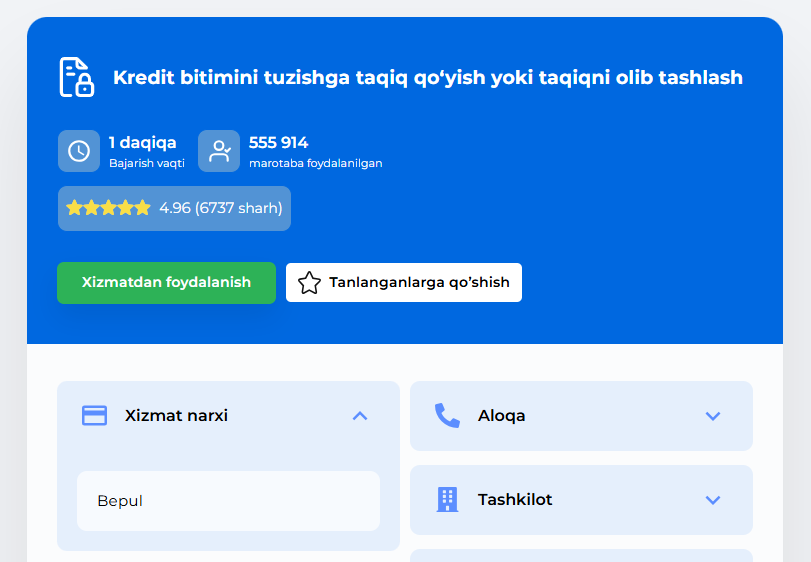This screenshot has width=811, height=562.
Task: Click the Bepul price box
Action: (x=228, y=500)
